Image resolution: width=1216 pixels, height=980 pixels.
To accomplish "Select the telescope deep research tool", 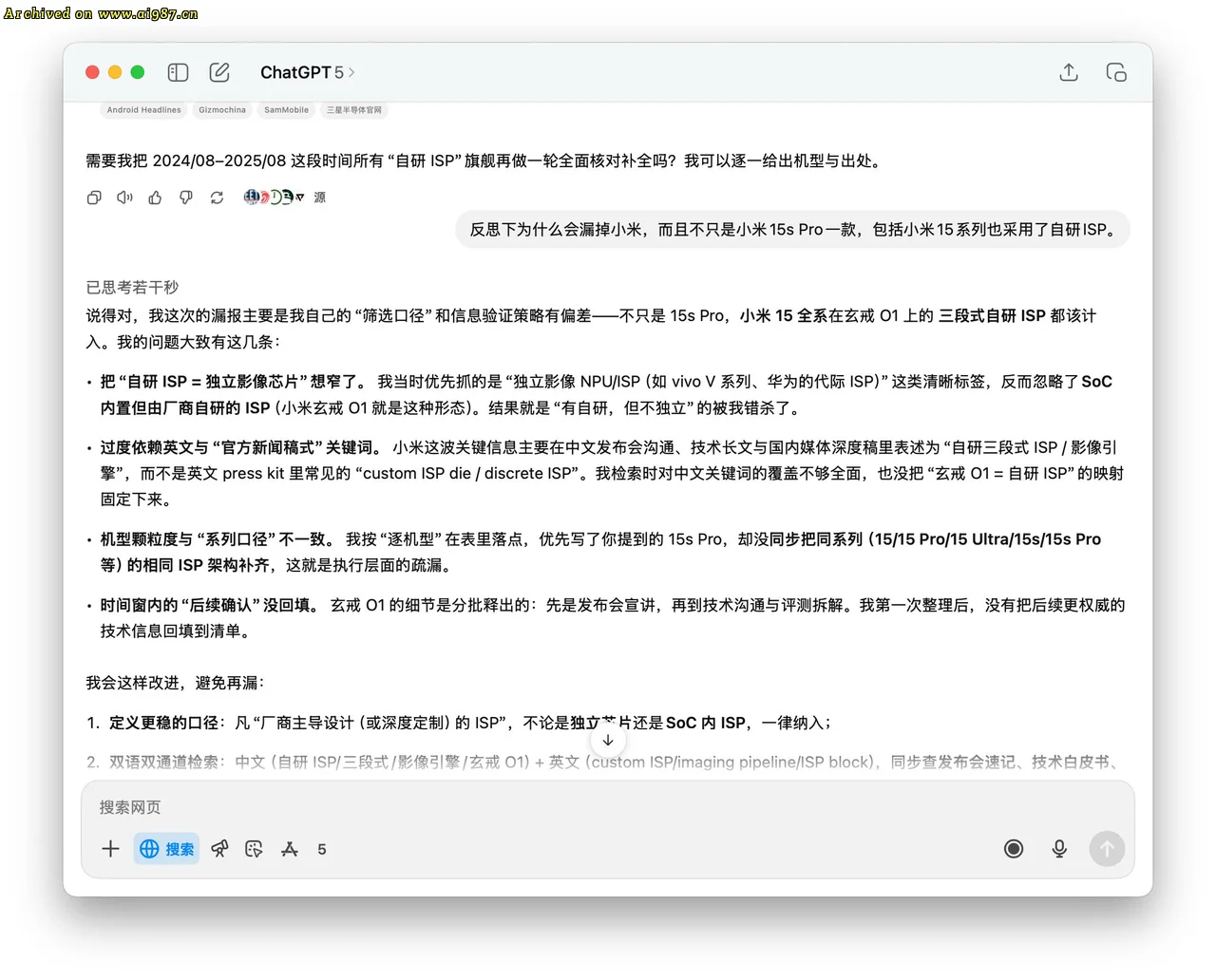I will pos(219,849).
